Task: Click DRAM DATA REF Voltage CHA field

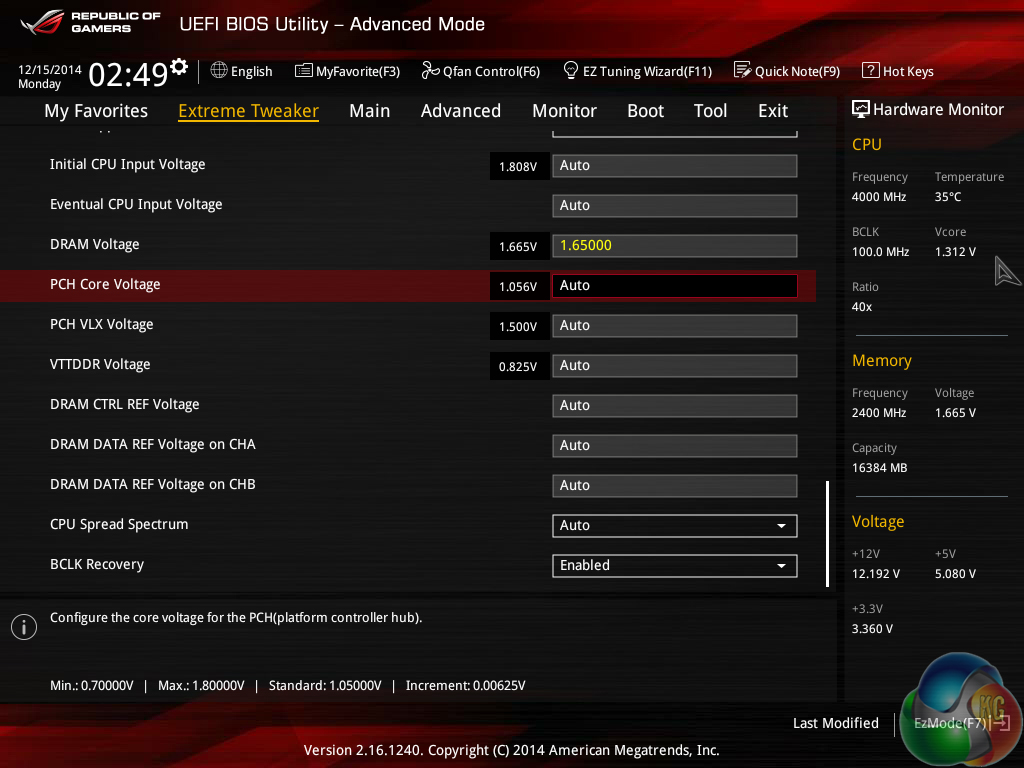Action: (x=675, y=445)
